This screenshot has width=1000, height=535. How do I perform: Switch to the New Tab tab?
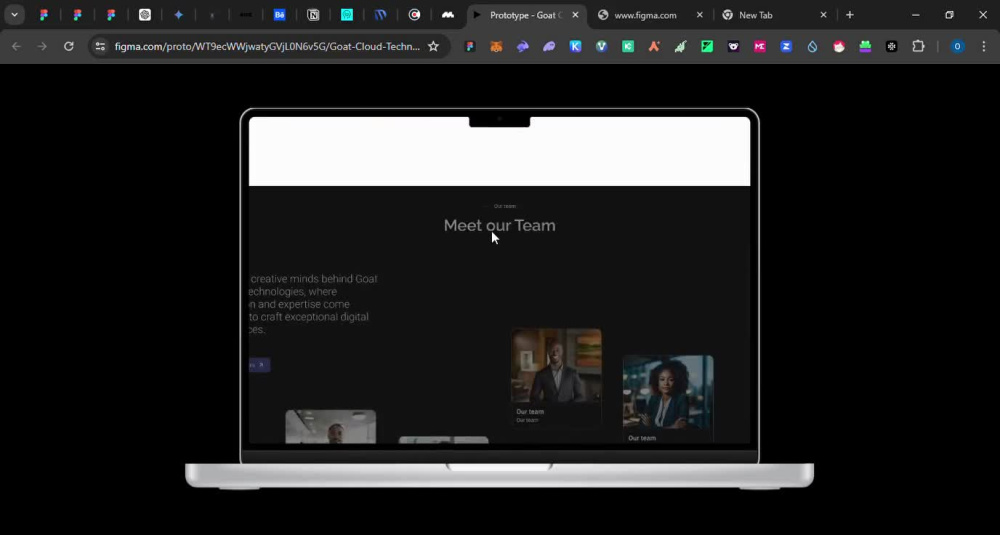pyautogui.click(x=756, y=15)
